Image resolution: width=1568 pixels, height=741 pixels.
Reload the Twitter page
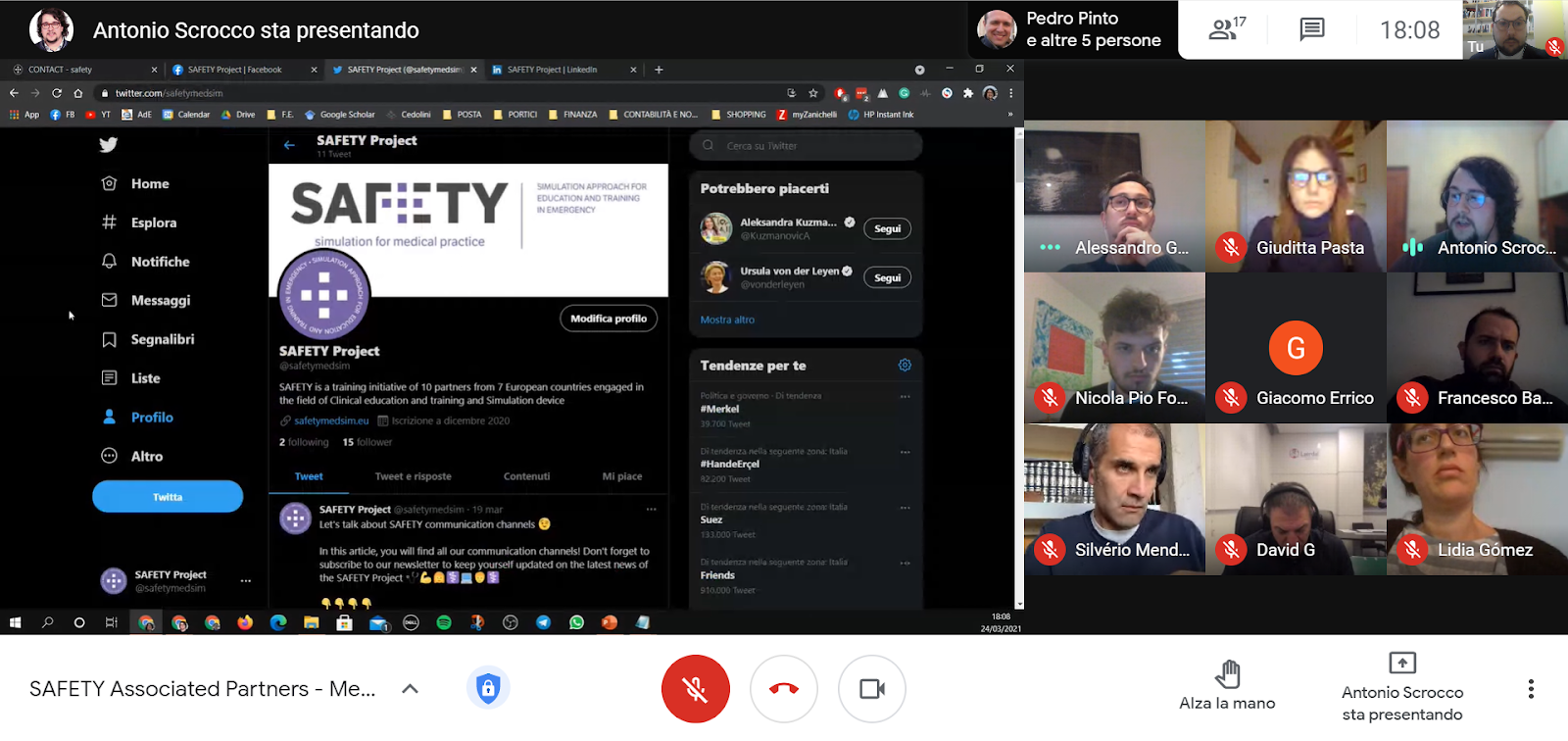57,93
